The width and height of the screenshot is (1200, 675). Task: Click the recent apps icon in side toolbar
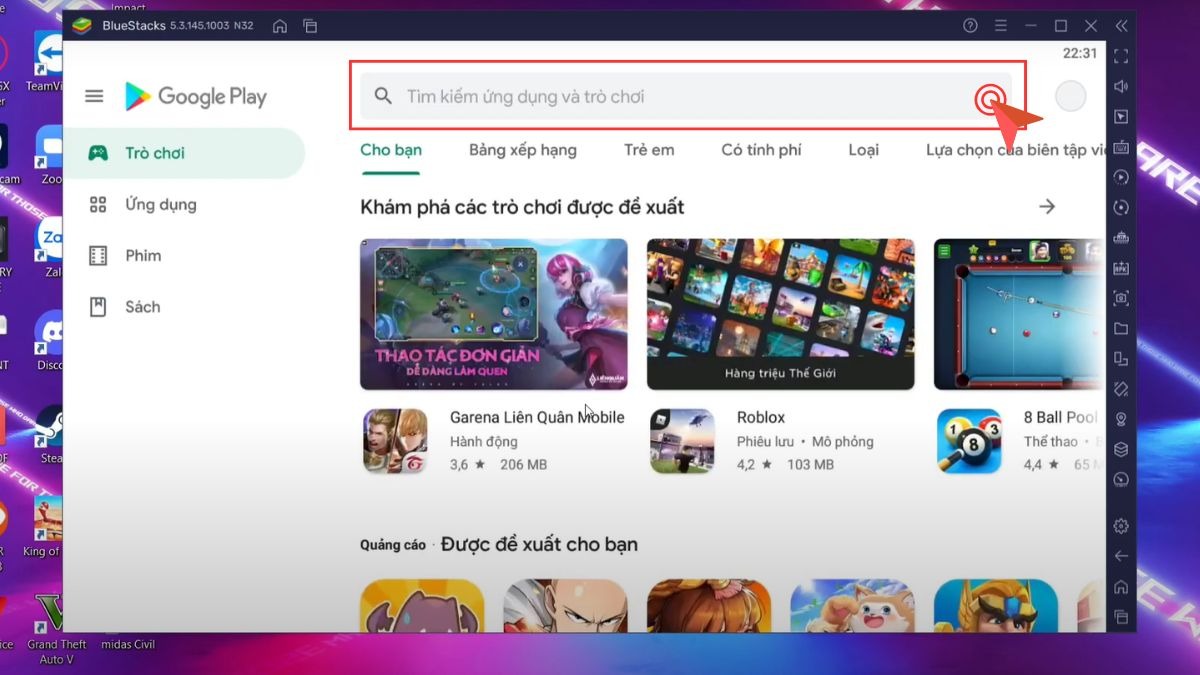(x=1121, y=617)
